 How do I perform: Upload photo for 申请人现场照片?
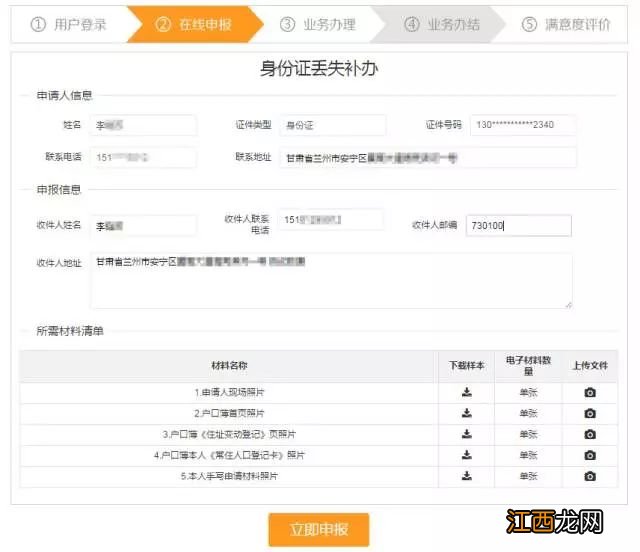[590, 392]
